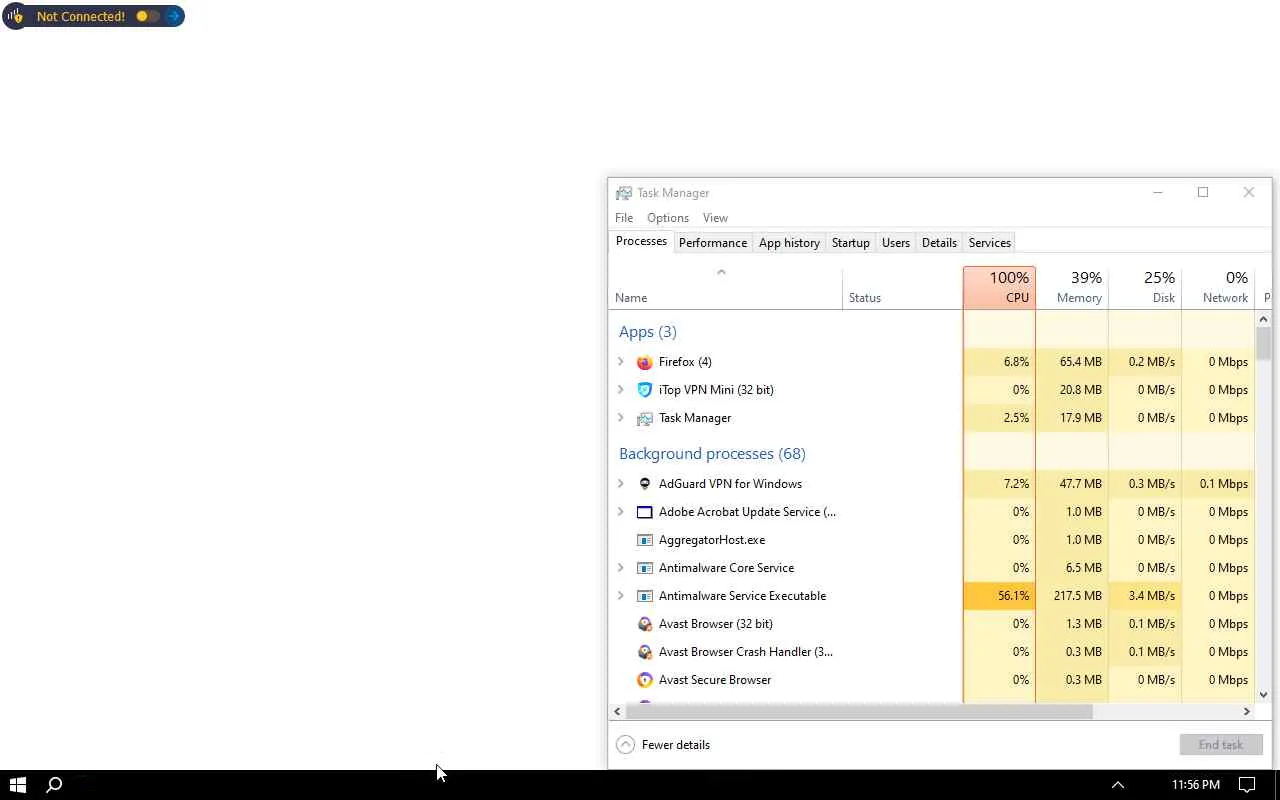
Task: Click the iTop VPN Mini icon
Action: [645, 390]
